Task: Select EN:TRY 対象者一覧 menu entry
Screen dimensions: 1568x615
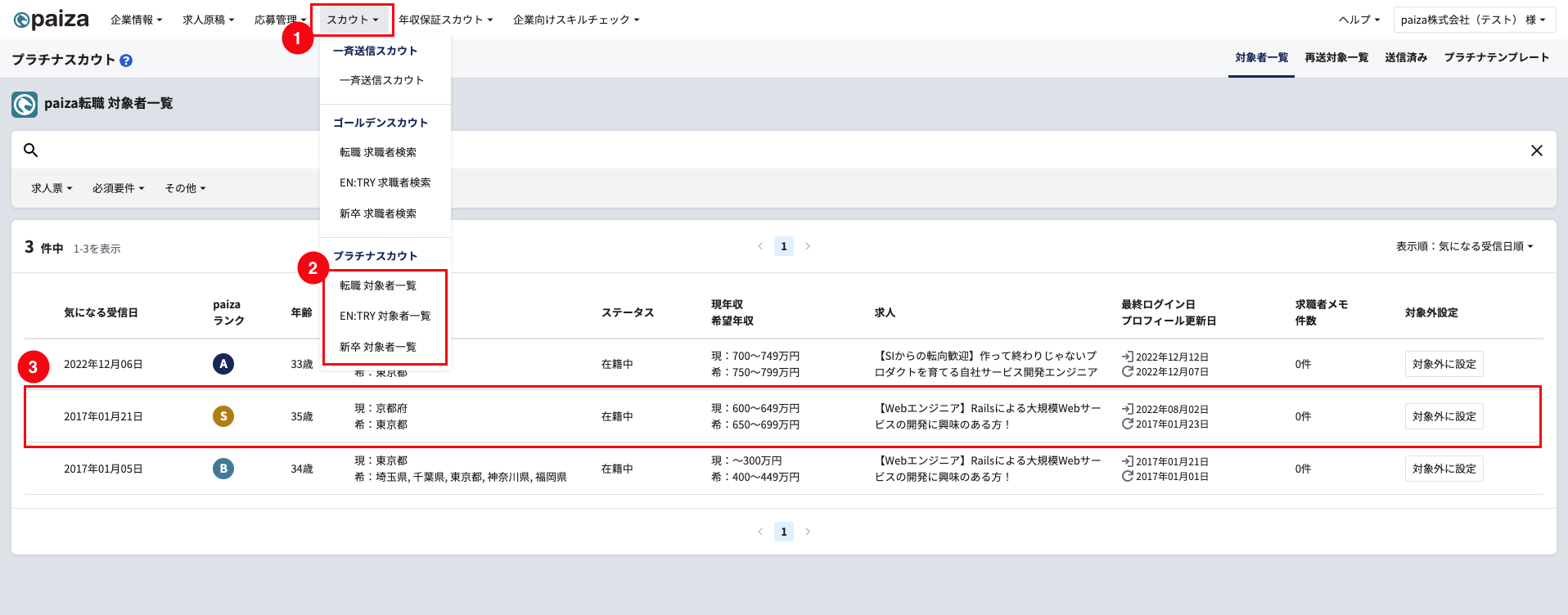Action: click(x=385, y=316)
